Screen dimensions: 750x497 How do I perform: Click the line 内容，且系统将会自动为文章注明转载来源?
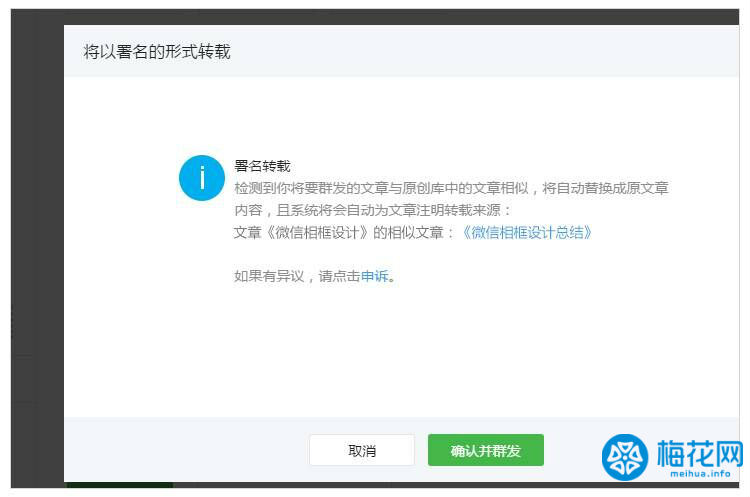click(x=372, y=210)
